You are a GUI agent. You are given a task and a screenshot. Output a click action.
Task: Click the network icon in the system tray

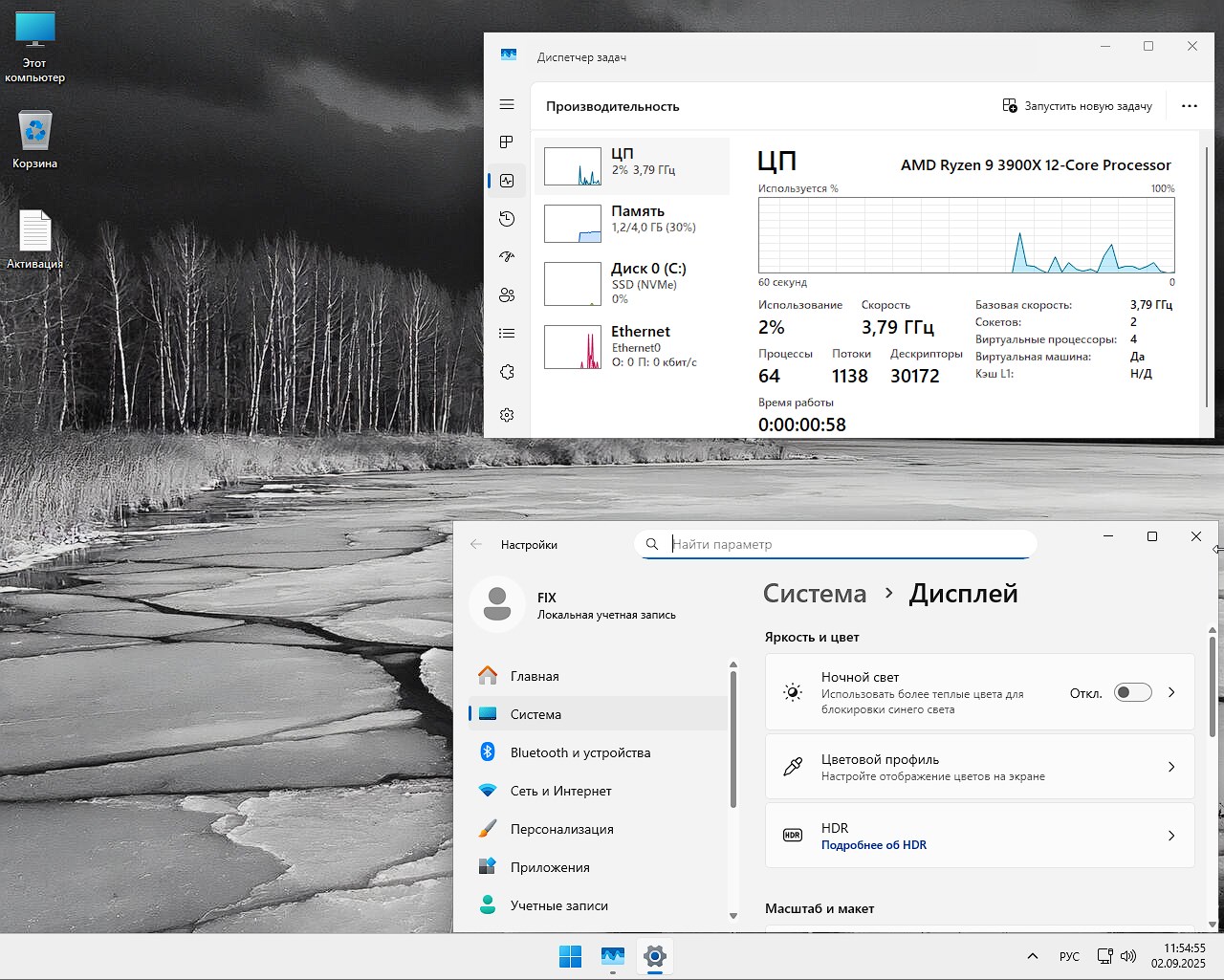(x=1105, y=956)
